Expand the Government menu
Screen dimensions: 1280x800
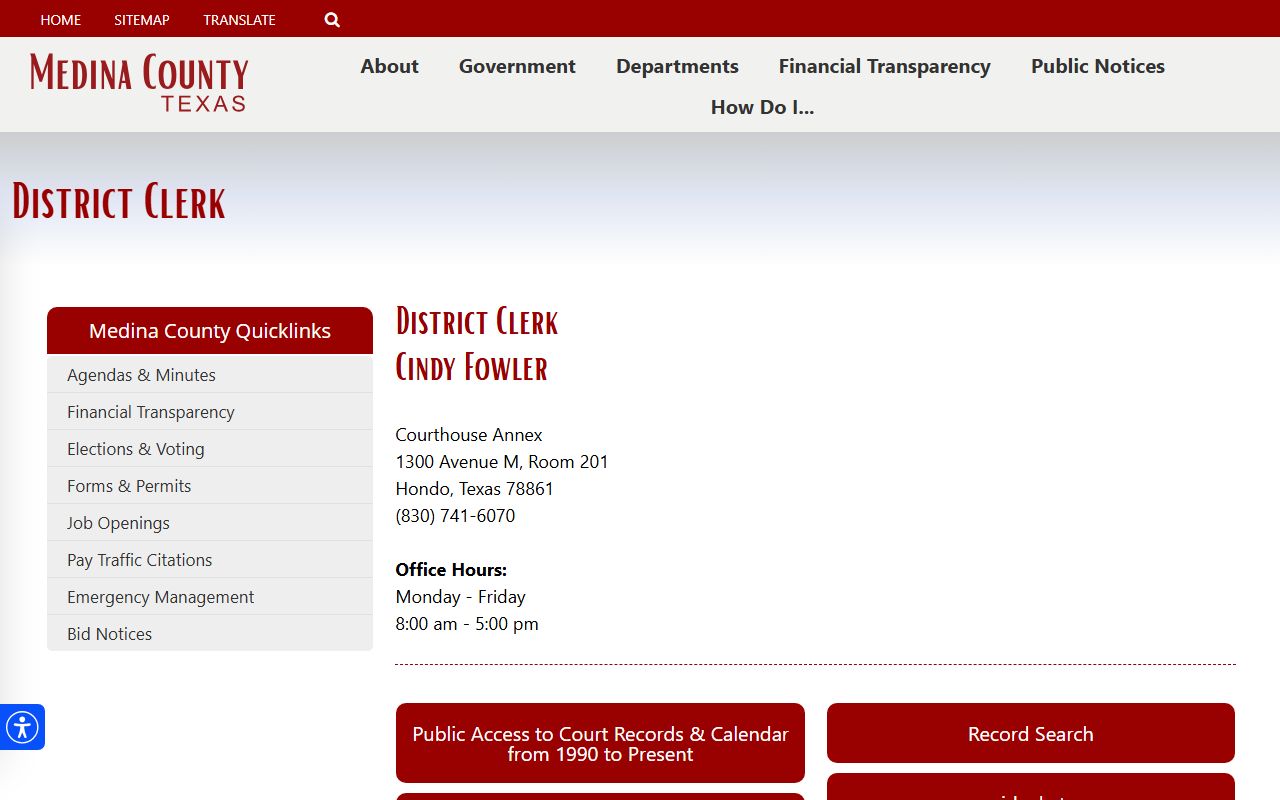tap(517, 66)
